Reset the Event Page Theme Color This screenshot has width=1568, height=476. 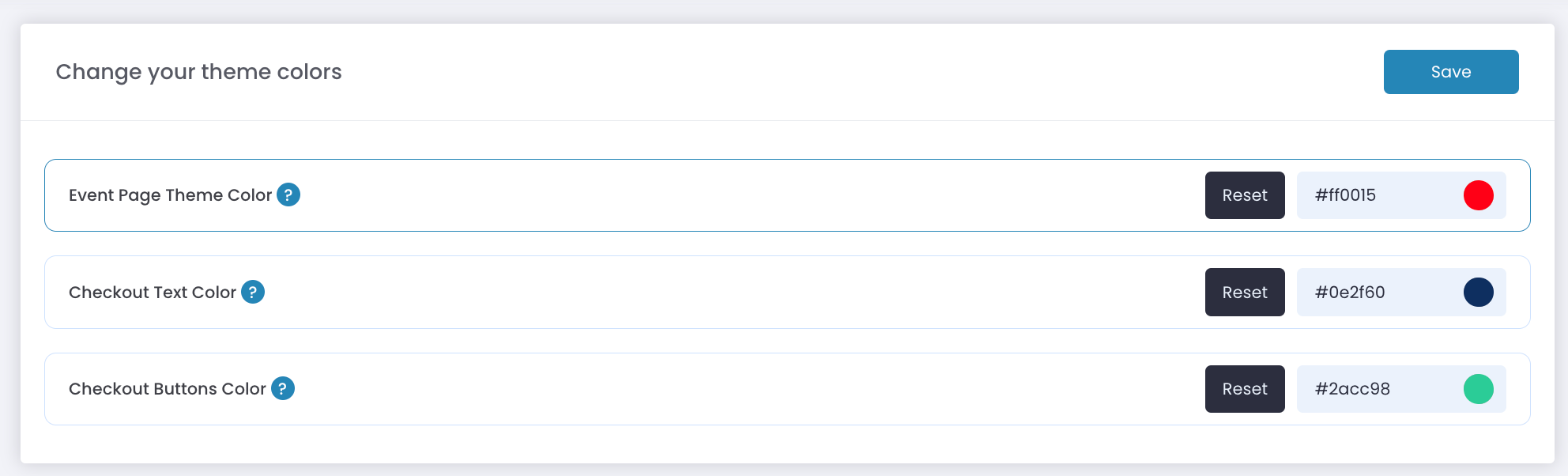coord(1245,195)
